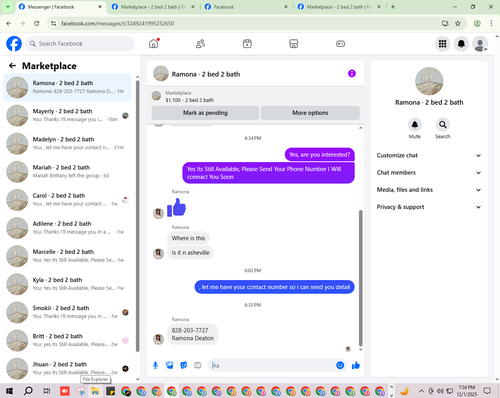The image size is (500, 398).
Task: Open large chat profile picture in info panel
Action: click(x=429, y=81)
